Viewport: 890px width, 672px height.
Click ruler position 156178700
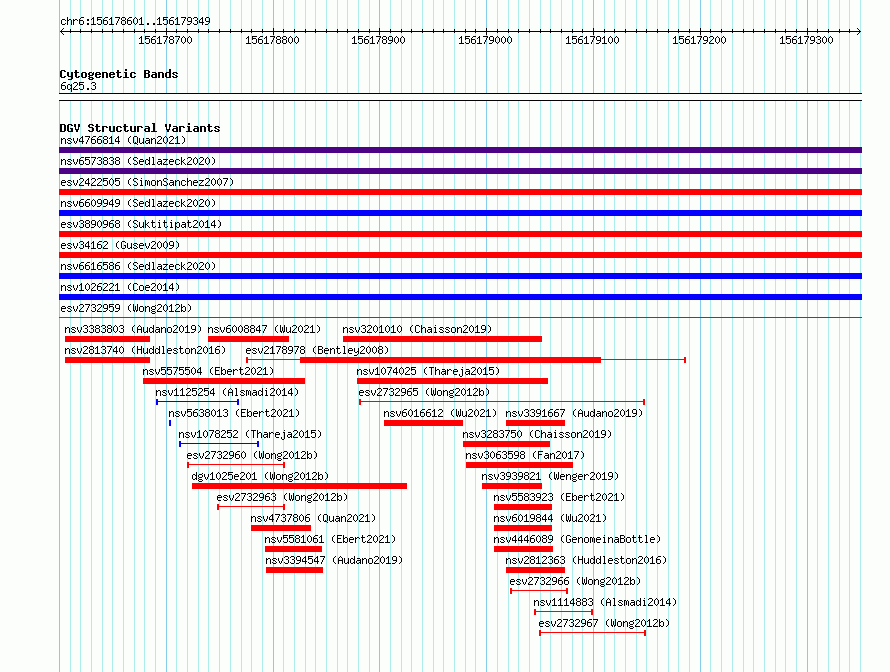tap(165, 40)
